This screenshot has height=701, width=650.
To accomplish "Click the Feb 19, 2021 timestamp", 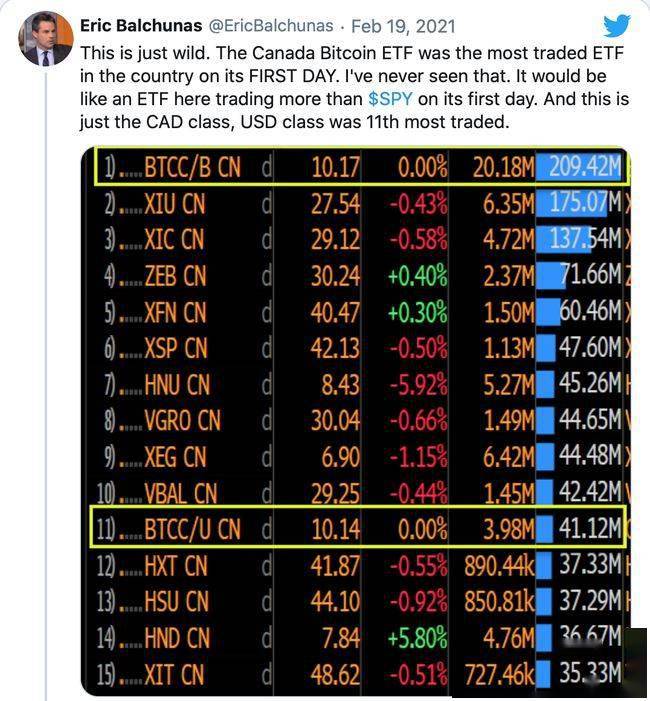I will pyautogui.click(x=403, y=26).
